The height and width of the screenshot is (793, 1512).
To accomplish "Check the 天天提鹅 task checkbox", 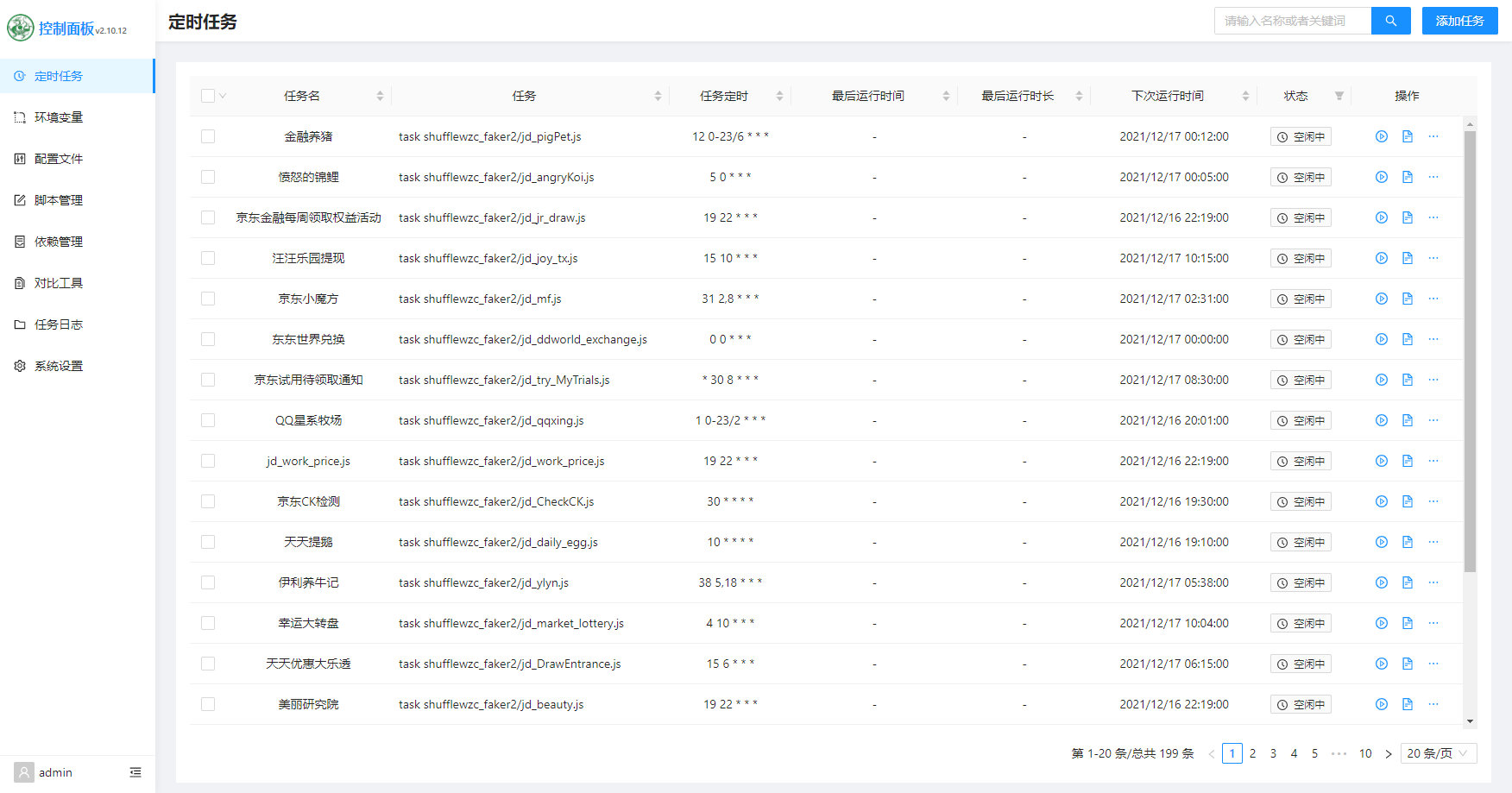I will pos(208,542).
